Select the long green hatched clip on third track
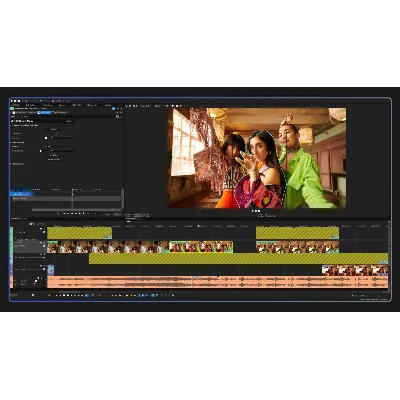 (x=238, y=259)
